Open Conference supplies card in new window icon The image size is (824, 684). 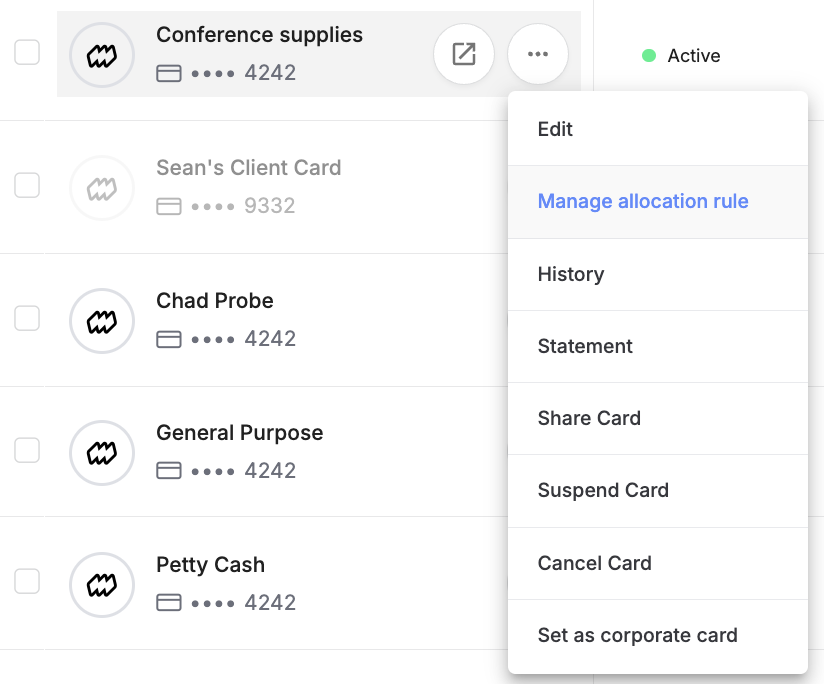[x=464, y=54]
